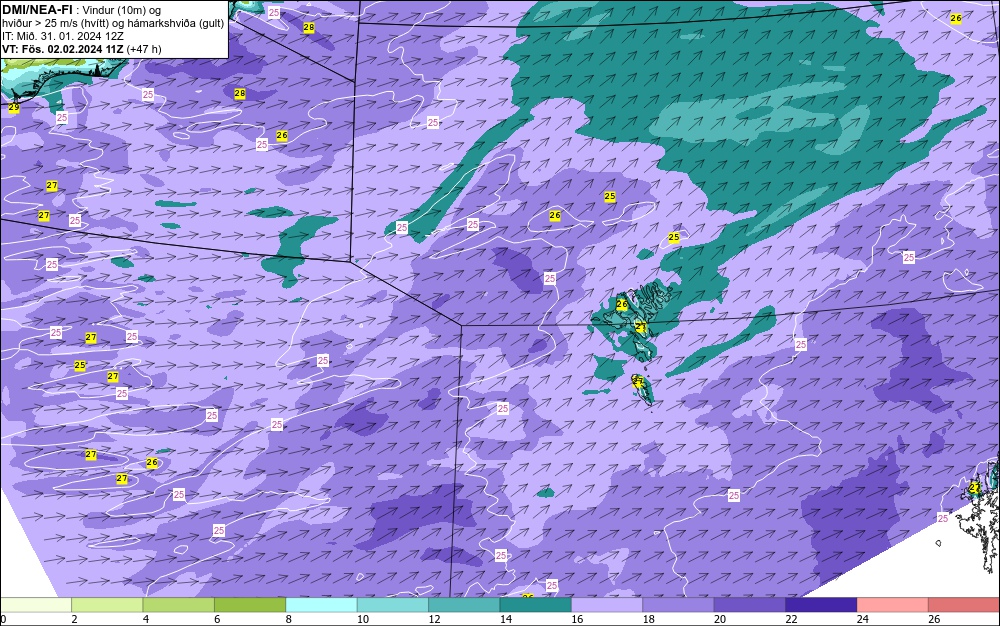1000x626 pixels.
Task: Select the green 4–6 m/s color band
Action: pyautogui.click(x=179, y=605)
